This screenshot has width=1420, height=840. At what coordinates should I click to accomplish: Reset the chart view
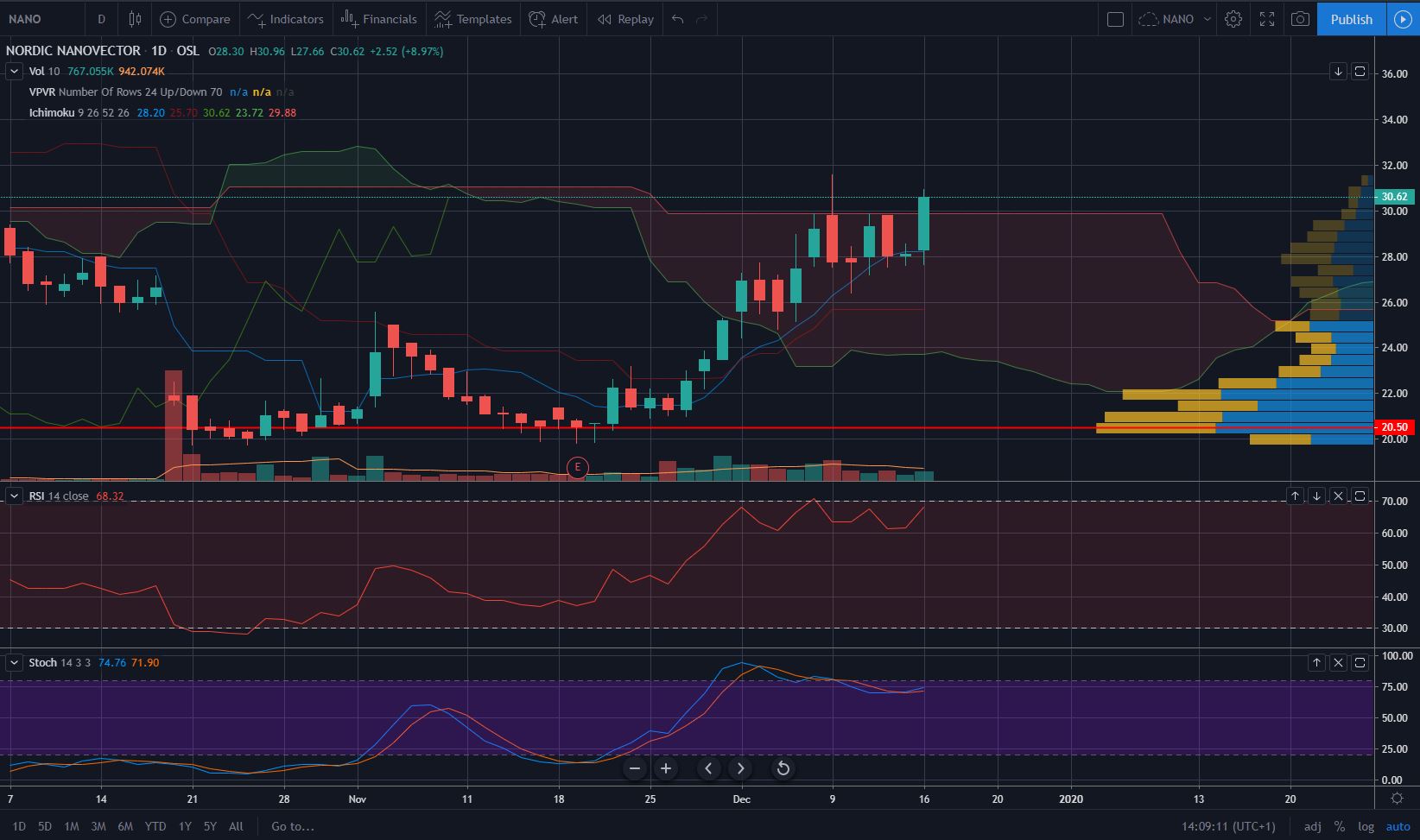(783, 768)
